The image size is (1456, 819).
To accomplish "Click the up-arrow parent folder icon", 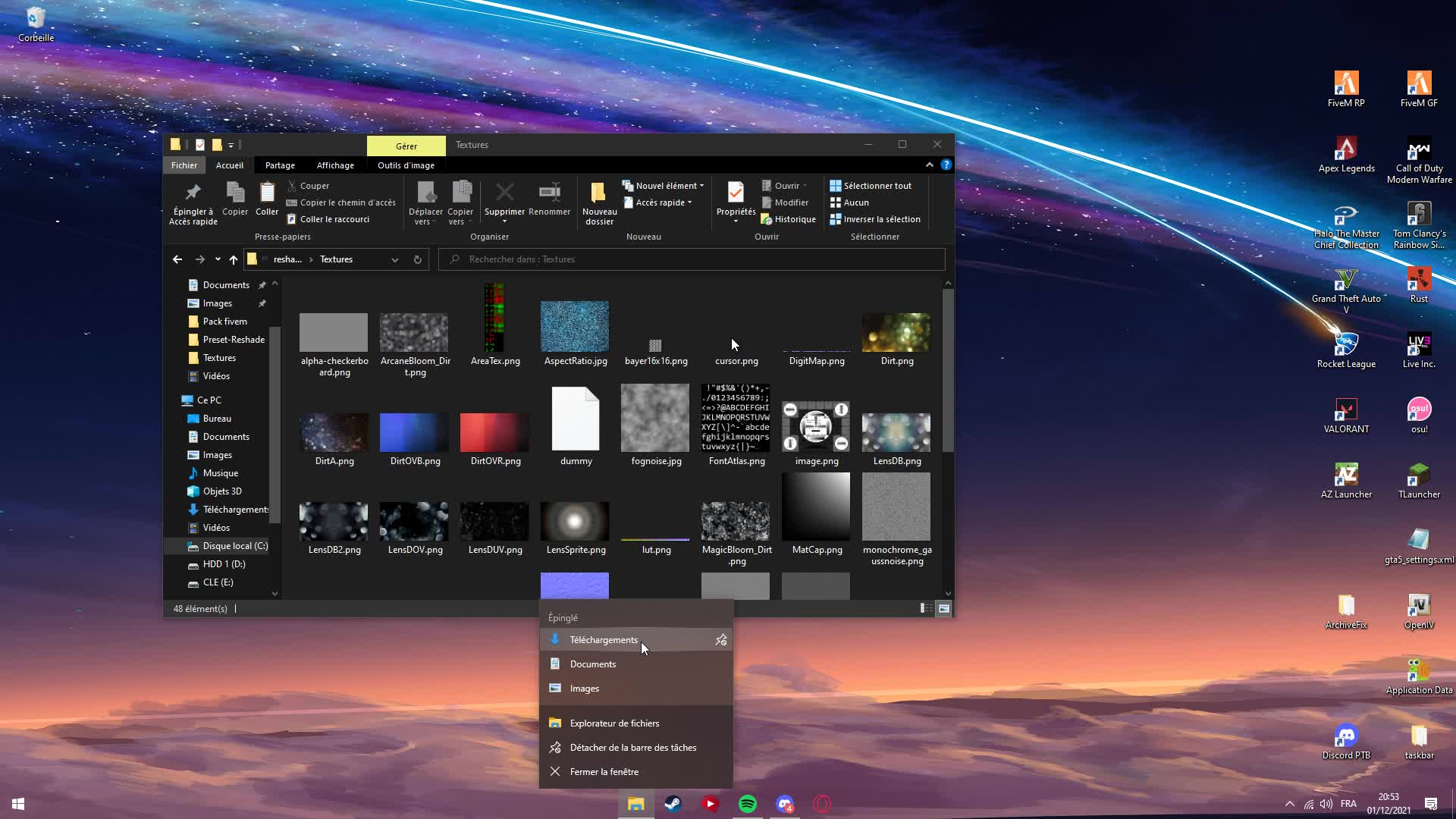I will click(x=234, y=259).
